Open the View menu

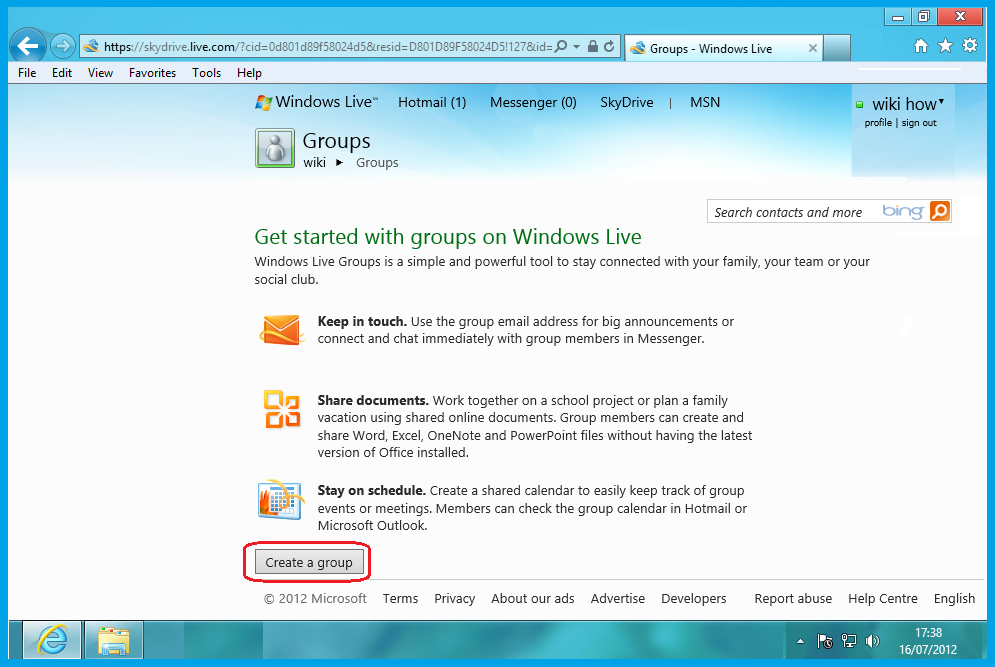pos(100,73)
